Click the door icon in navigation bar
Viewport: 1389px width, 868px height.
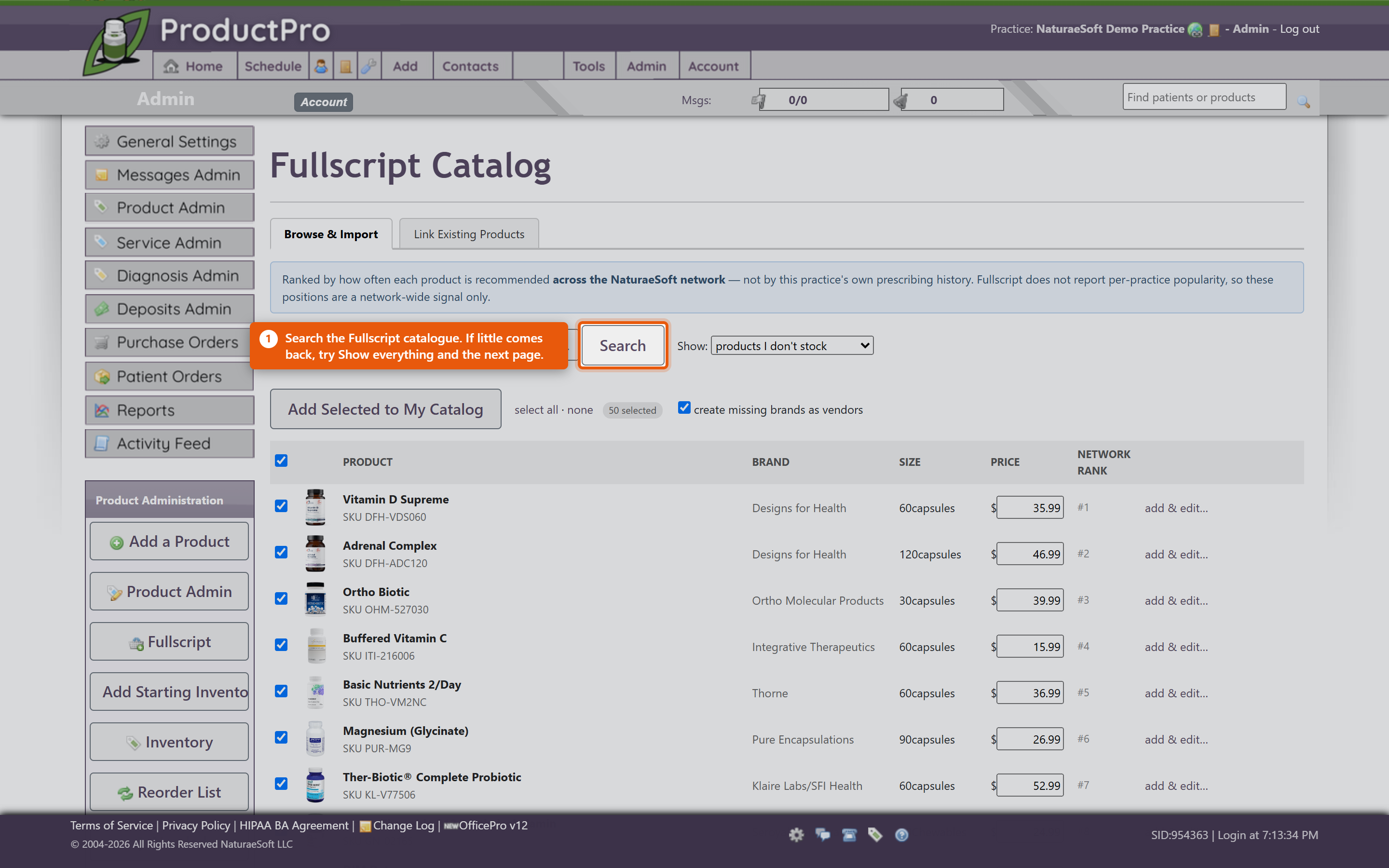pyautogui.click(x=345, y=67)
